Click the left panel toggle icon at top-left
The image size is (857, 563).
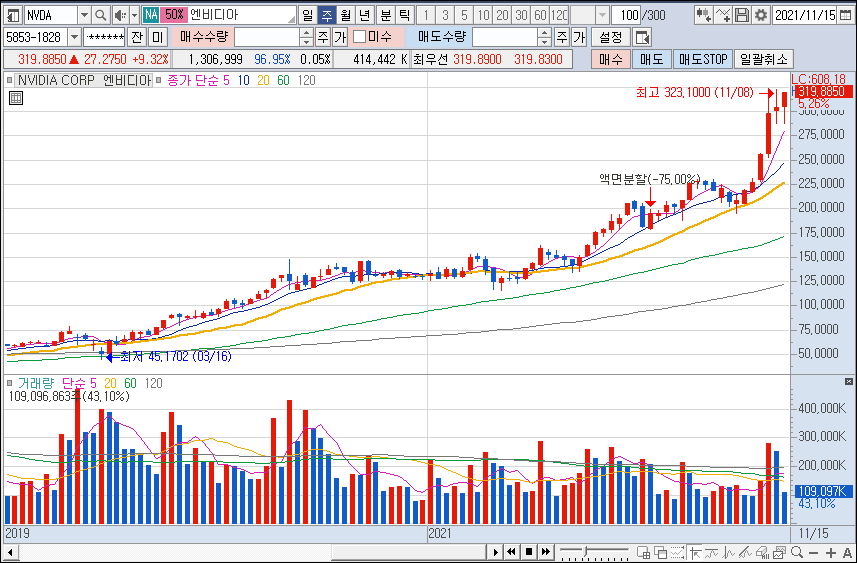pos(13,15)
